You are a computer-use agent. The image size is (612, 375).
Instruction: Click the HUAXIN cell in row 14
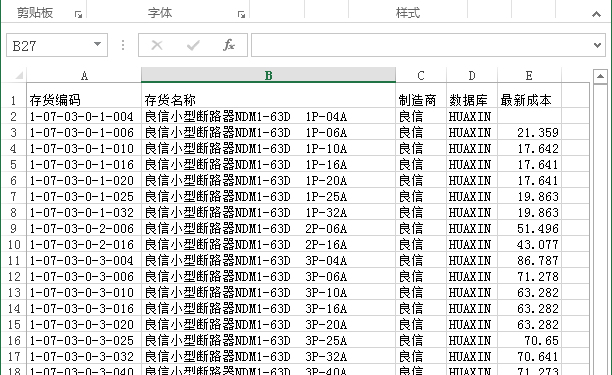point(472,308)
